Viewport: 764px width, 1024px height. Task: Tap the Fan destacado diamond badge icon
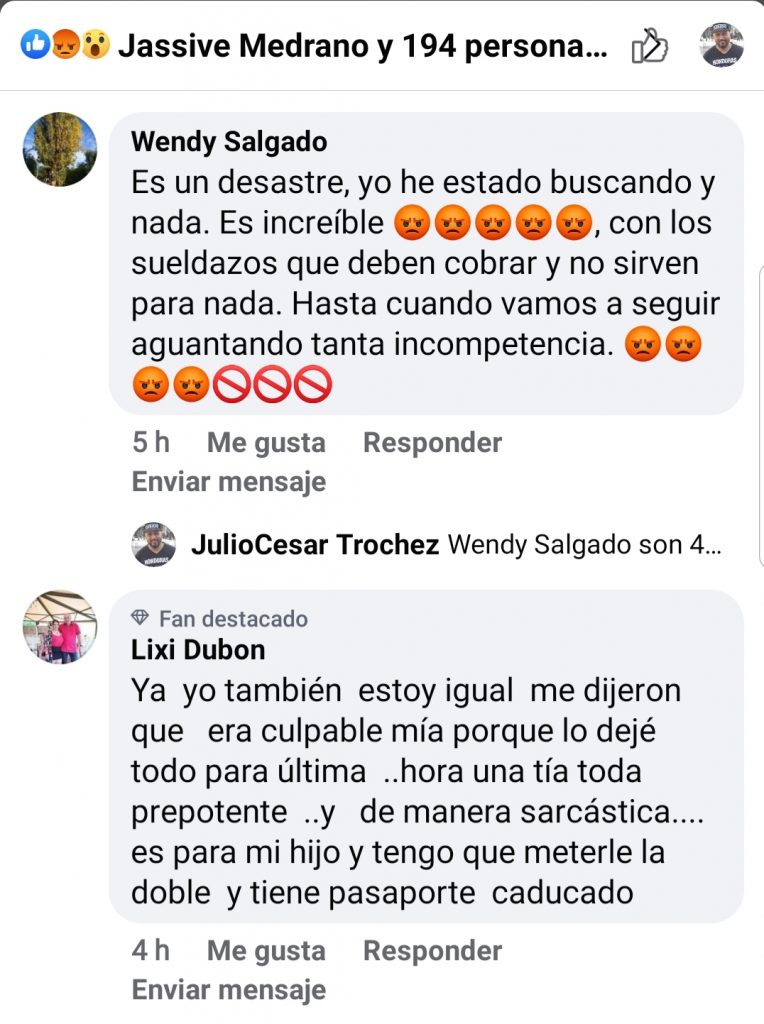point(140,617)
